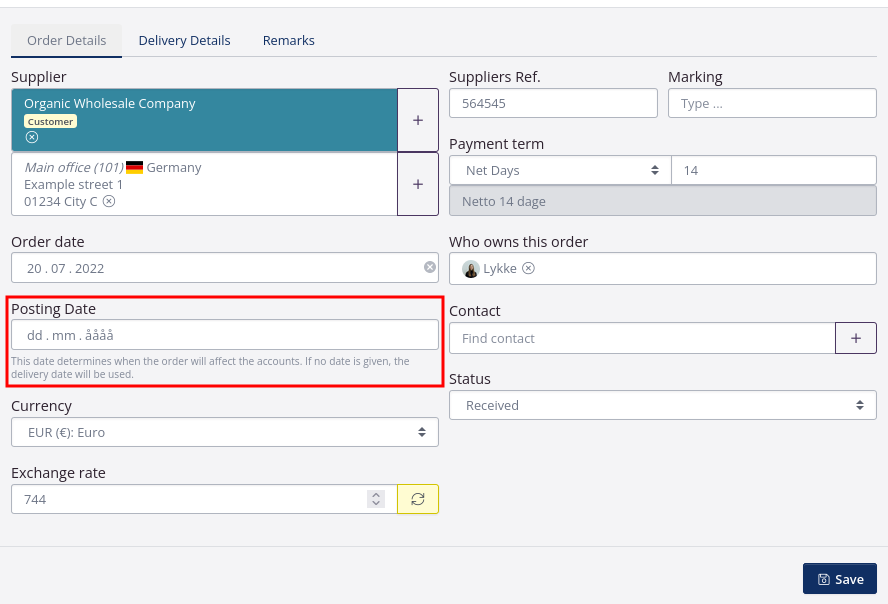Screen dimensions: 888x604
Task: Open the Remarks tab
Action: click(289, 40)
